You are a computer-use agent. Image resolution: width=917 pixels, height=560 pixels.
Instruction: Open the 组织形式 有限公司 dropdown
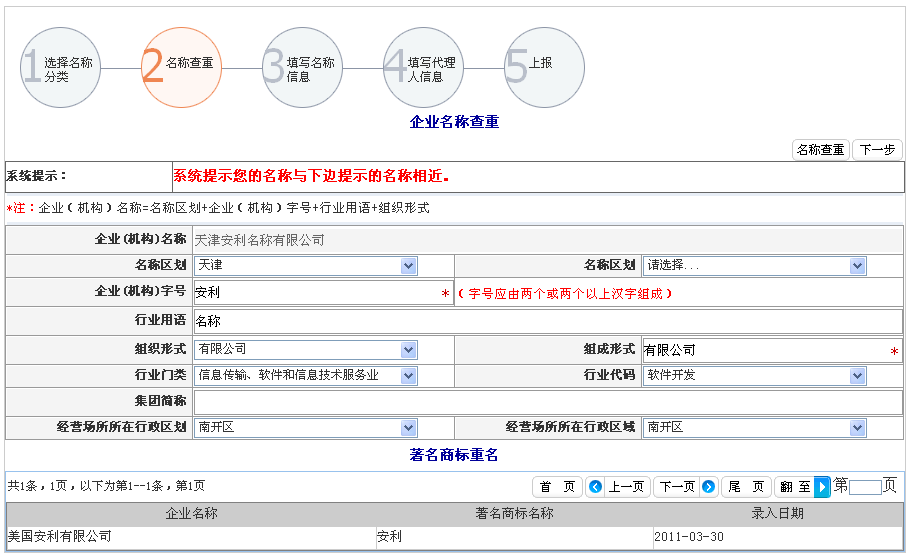(305, 350)
